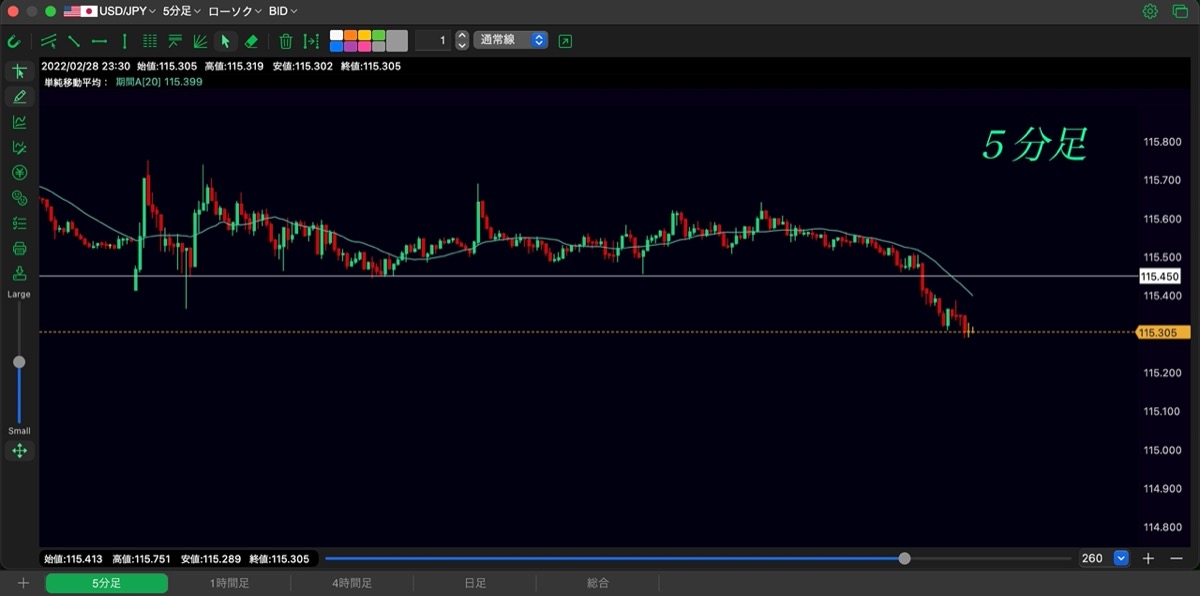This screenshot has height=596, width=1200.
Task: Switch to the 日足 tab
Action: pos(475,583)
